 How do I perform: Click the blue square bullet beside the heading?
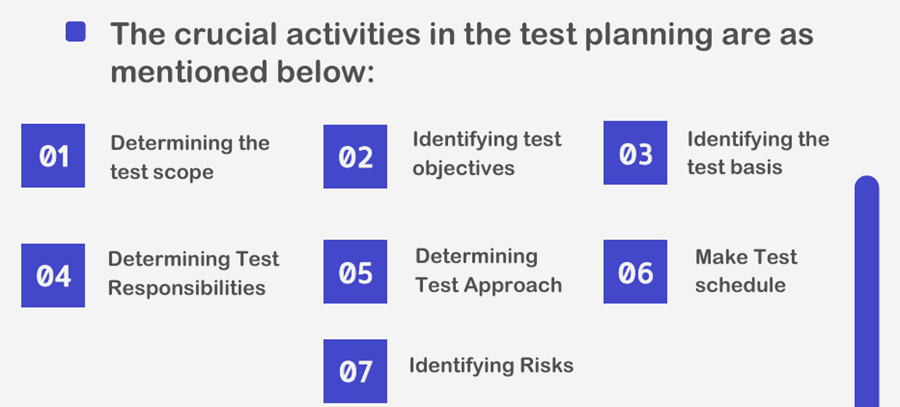click(x=75, y=33)
